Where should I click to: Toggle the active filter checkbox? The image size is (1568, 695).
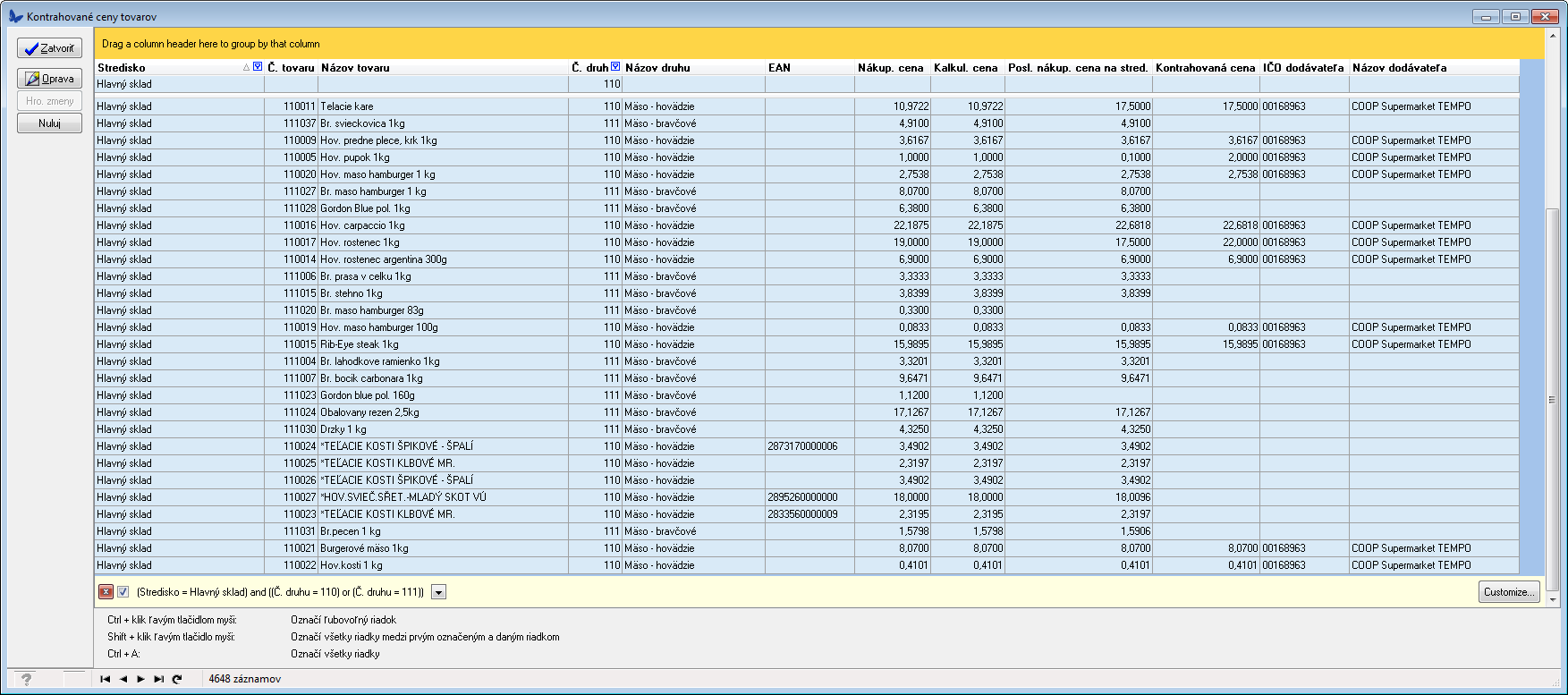click(123, 592)
